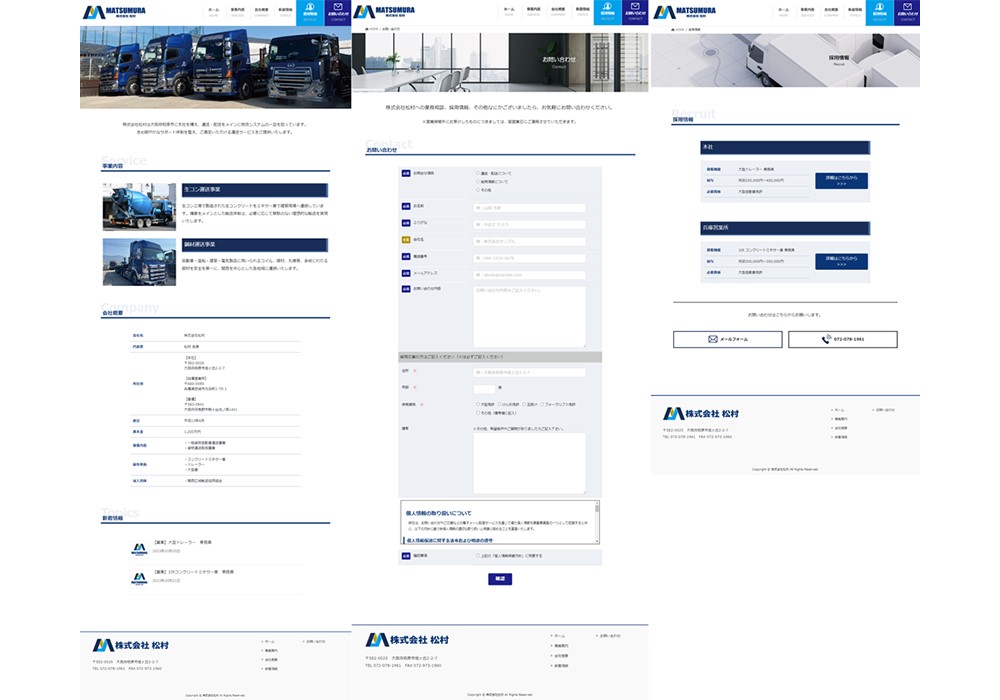Viewport: 1000px width, 700px height.
Task: Select the 採用情報について inquiry option
Action: 477,181
